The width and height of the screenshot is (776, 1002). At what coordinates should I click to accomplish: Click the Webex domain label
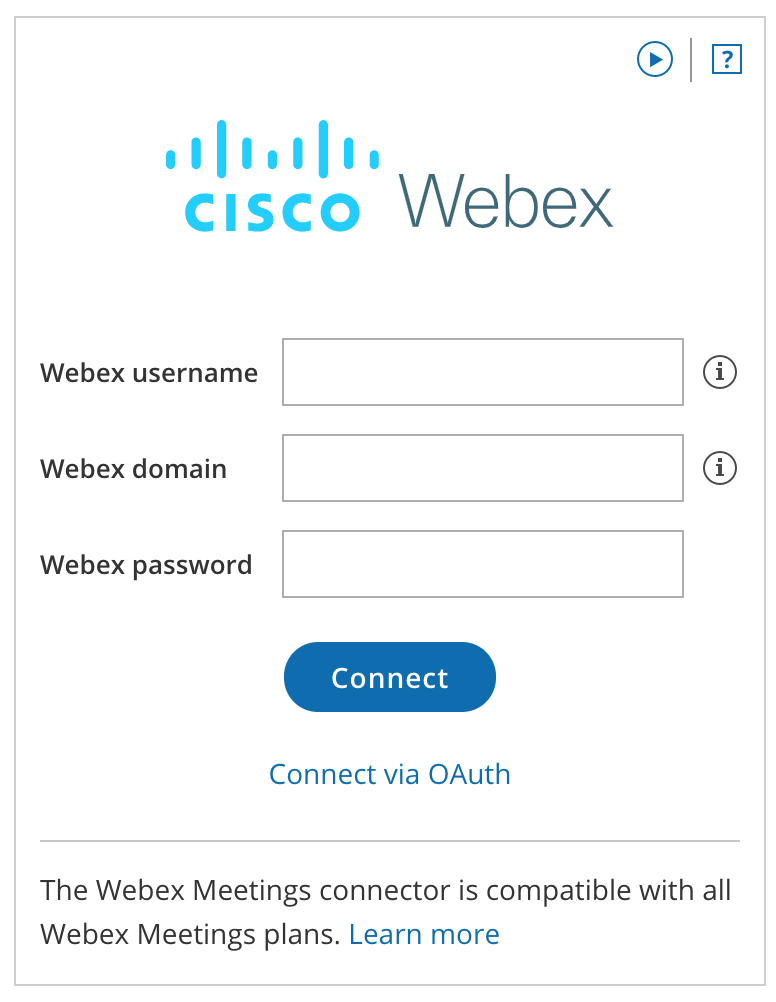134,468
